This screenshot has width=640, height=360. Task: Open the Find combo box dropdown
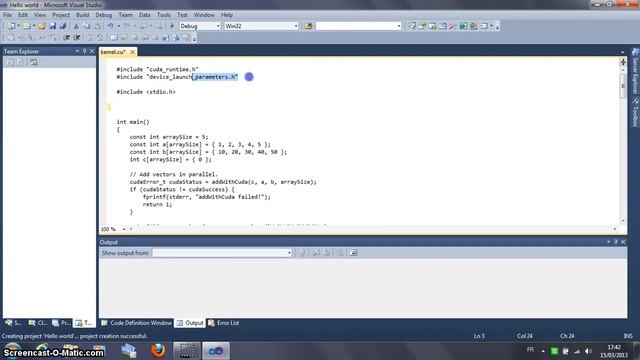coord(399,26)
